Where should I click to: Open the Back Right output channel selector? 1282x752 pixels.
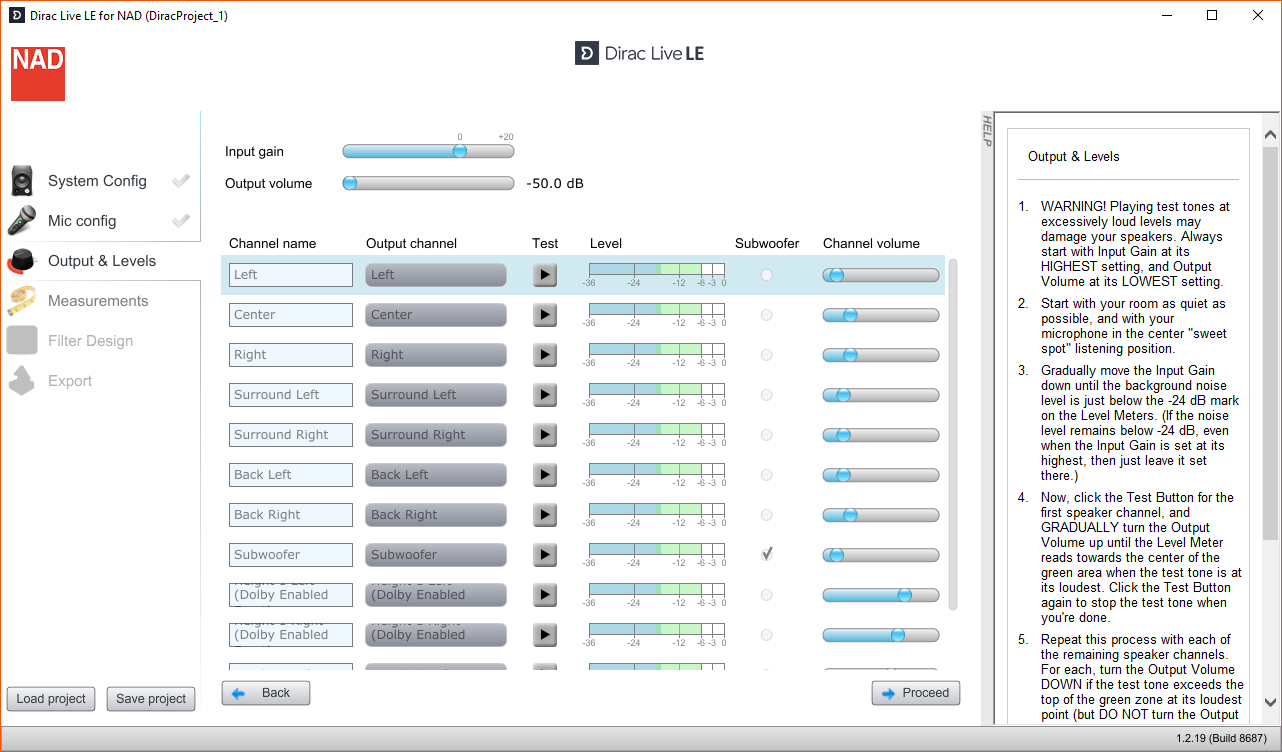pyautogui.click(x=436, y=515)
